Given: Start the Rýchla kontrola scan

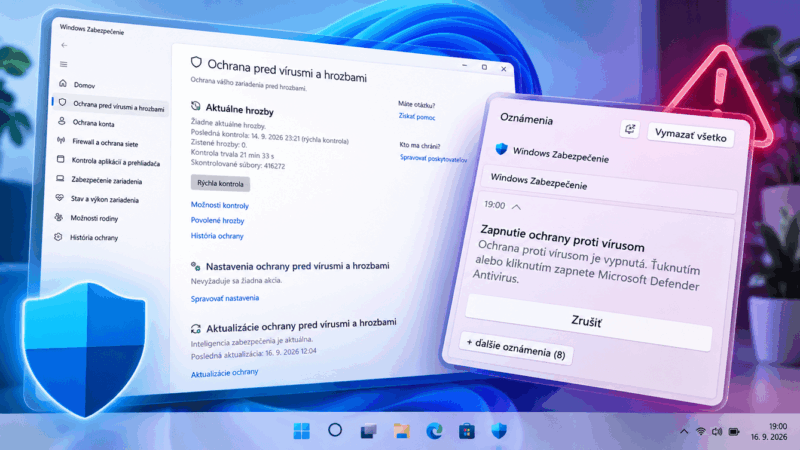Looking at the screenshot, I should (220, 183).
